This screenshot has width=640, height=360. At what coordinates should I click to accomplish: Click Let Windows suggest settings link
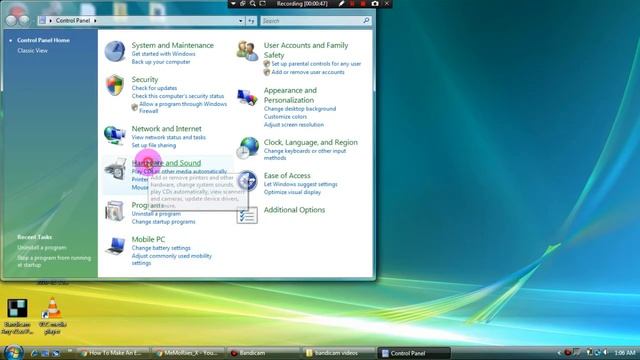[x=300, y=184]
